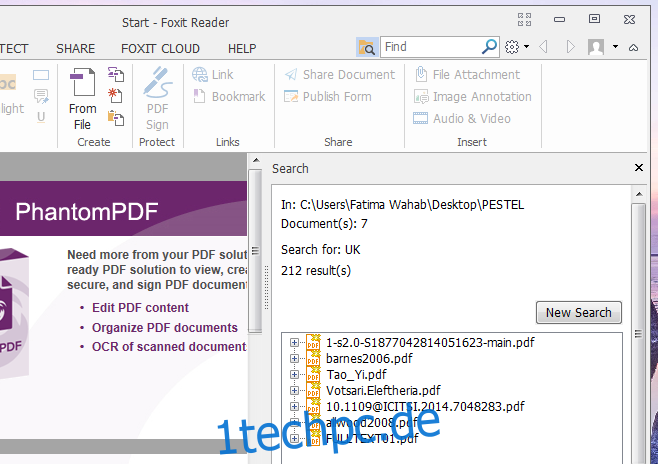Open the HELP ribbon tab

(x=242, y=49)
